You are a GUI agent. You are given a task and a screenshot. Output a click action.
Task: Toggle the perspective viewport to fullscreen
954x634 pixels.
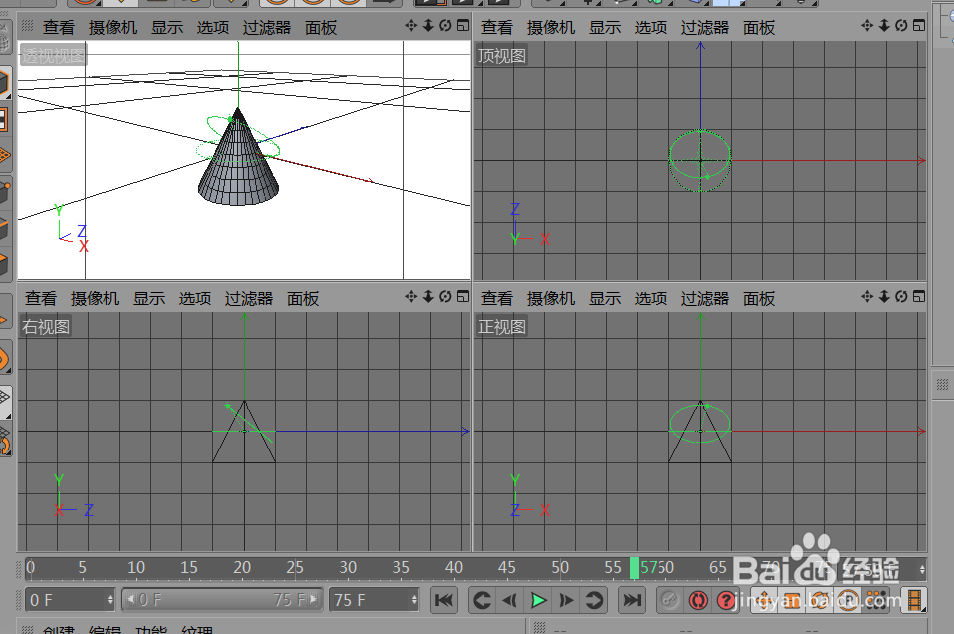point(462,26)
